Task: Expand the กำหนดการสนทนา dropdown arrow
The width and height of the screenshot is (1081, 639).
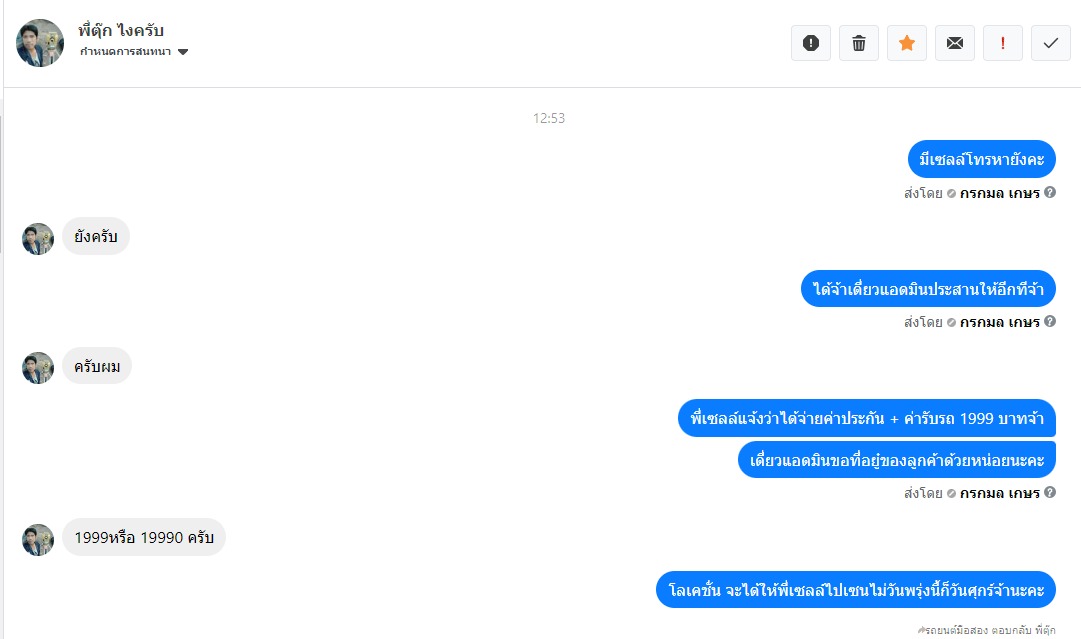Action: (x=183, y=52)
